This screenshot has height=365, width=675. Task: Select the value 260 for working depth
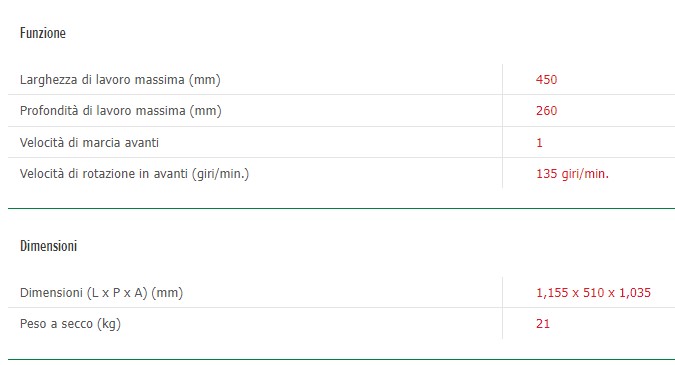(546, 111)
